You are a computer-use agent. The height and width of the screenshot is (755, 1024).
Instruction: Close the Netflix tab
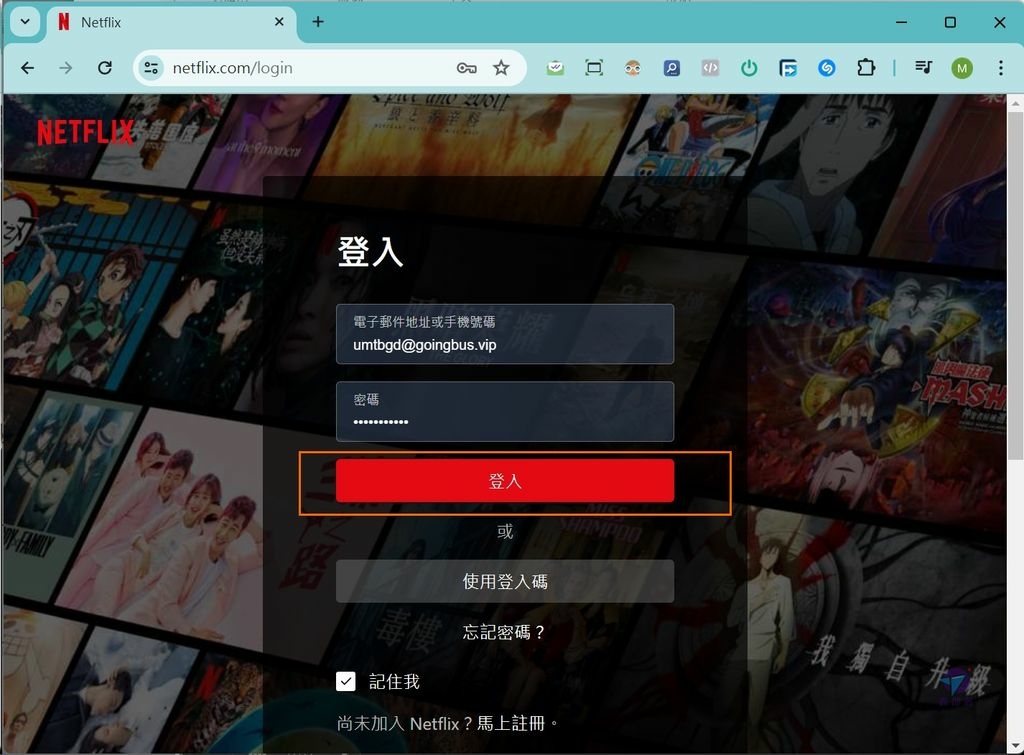(x=279, y=22)
